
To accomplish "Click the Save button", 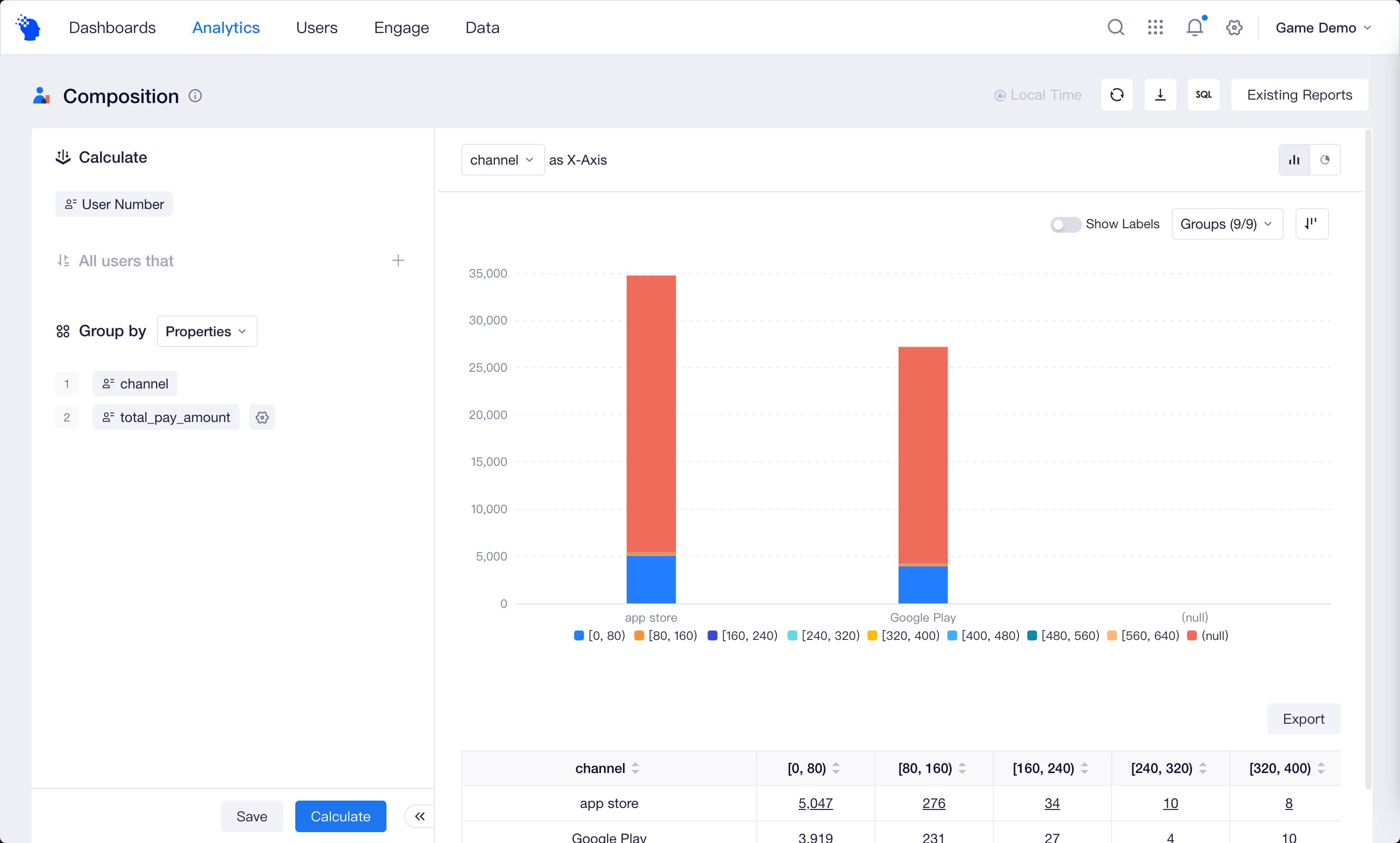I will coord(251,816).
